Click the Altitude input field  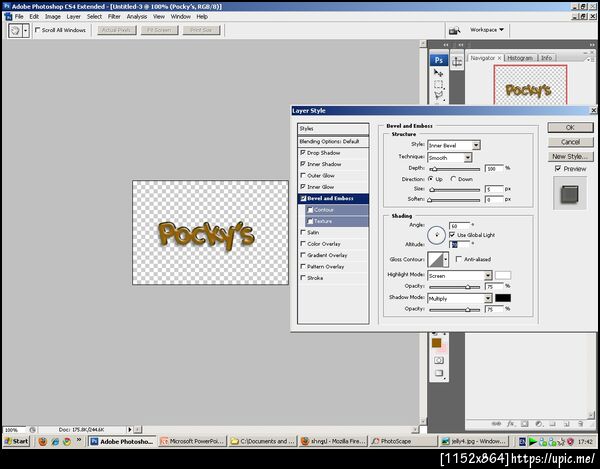click(459, 244)
